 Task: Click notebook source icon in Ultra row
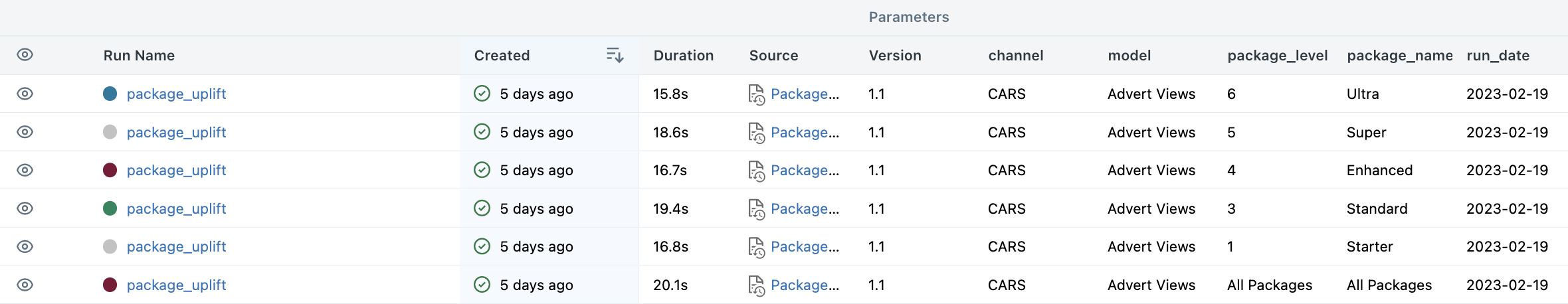tap(757, 94)
